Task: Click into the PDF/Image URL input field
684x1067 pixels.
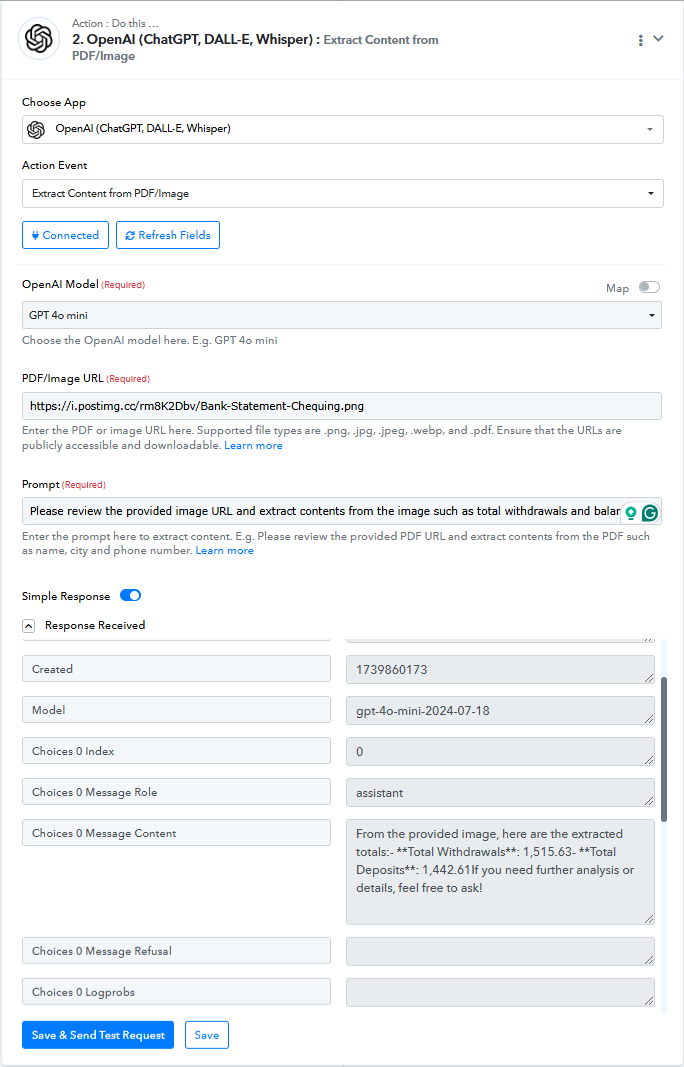Action: pos(342,406)
